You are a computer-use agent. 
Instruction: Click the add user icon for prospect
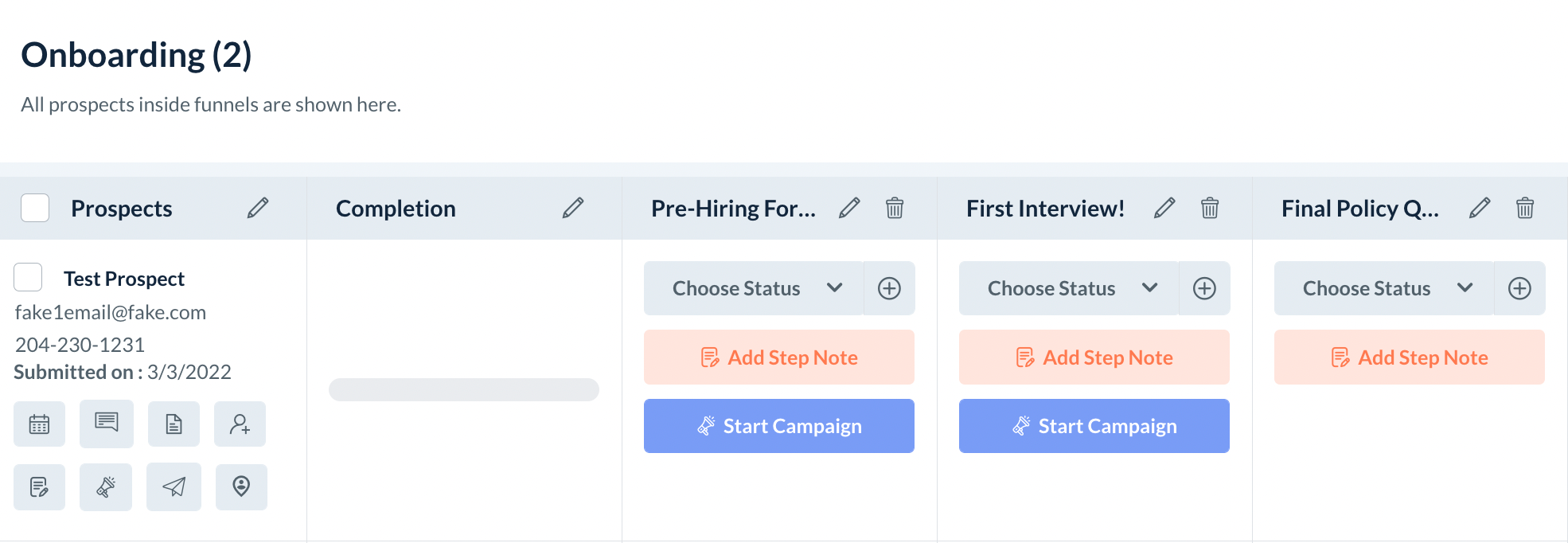[240, 424]
